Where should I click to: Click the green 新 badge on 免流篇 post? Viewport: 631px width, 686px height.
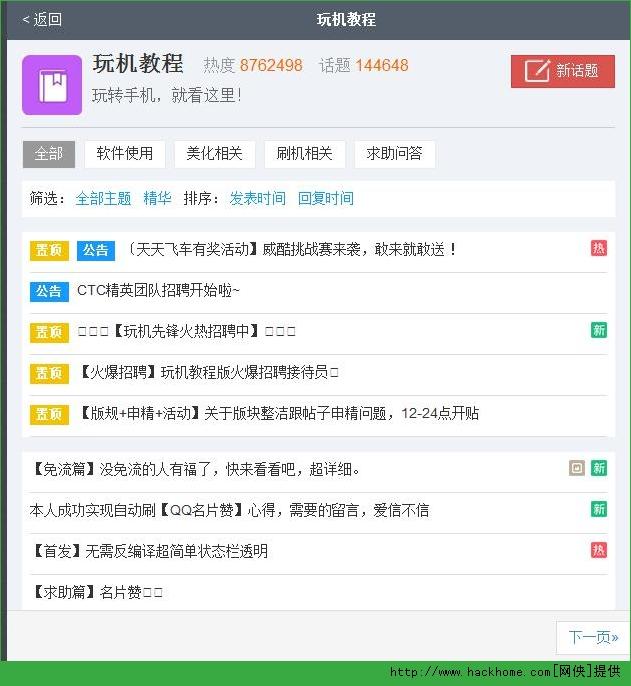click(598, 468)
